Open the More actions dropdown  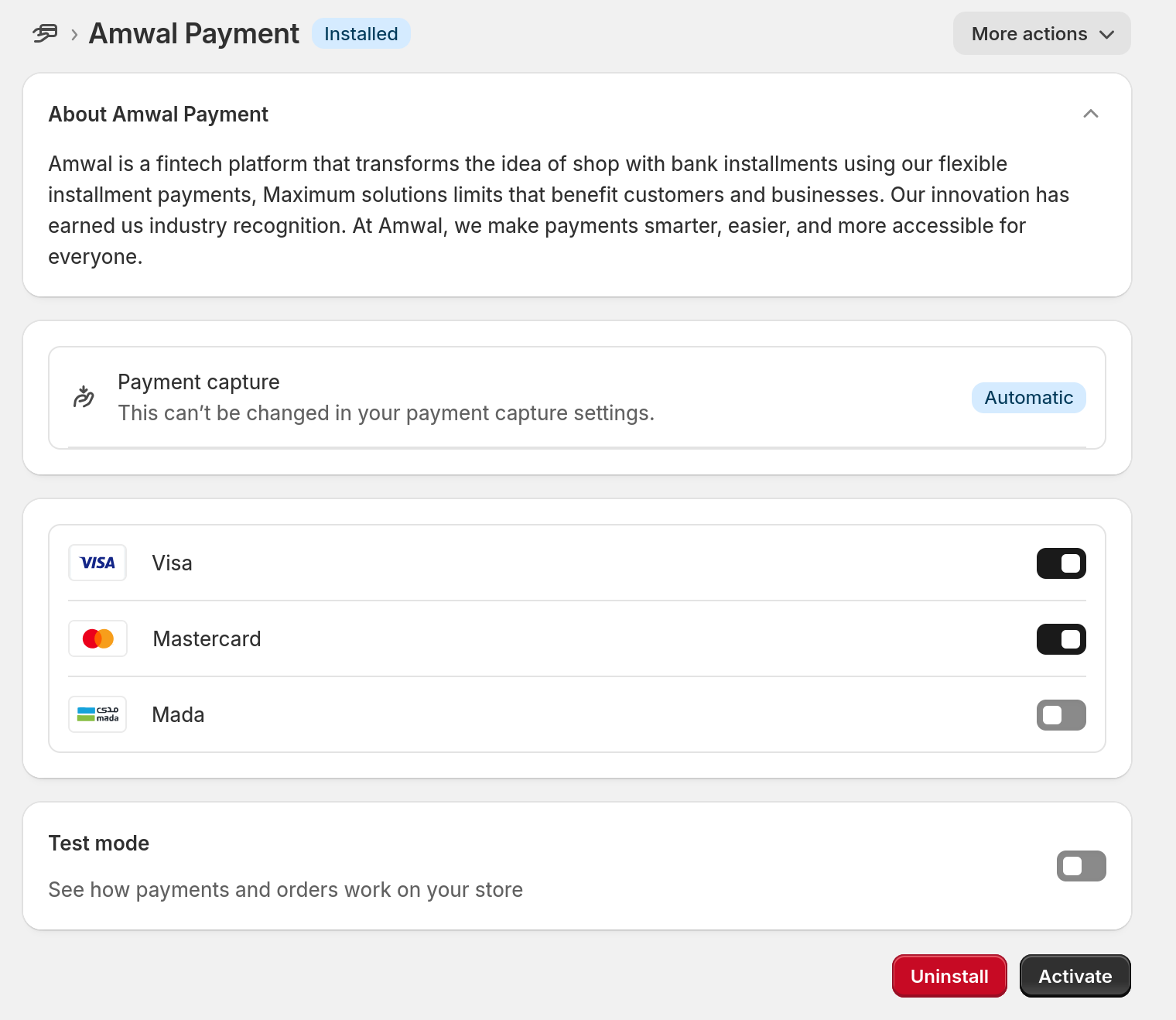click(1042, 33)
